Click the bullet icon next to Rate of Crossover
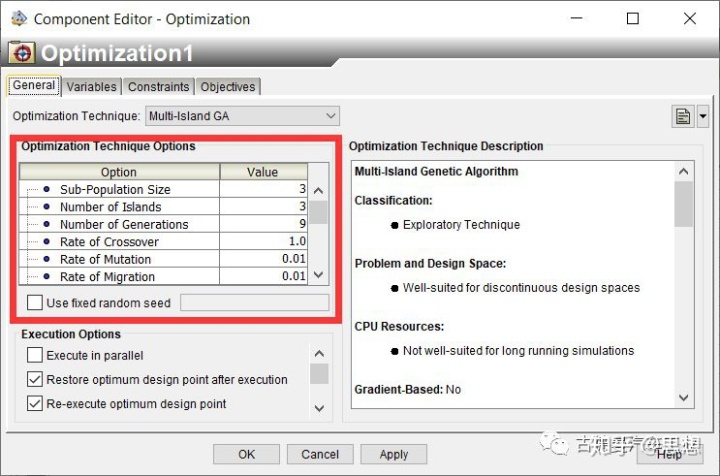The height and width of the screenshot is (476, 720). (x=47, y=242)
